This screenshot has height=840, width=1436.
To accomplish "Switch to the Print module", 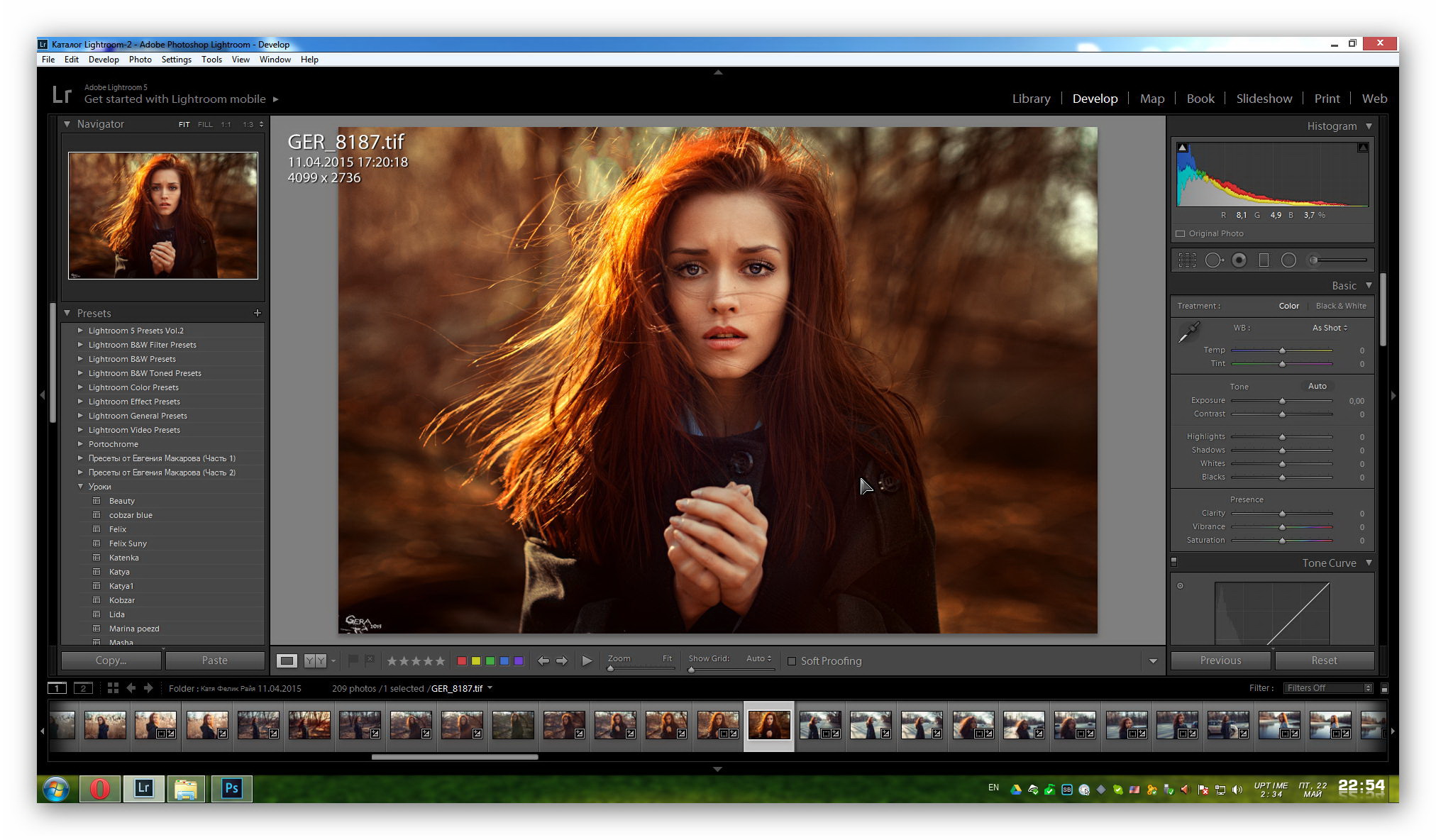I will (1327, 99).
